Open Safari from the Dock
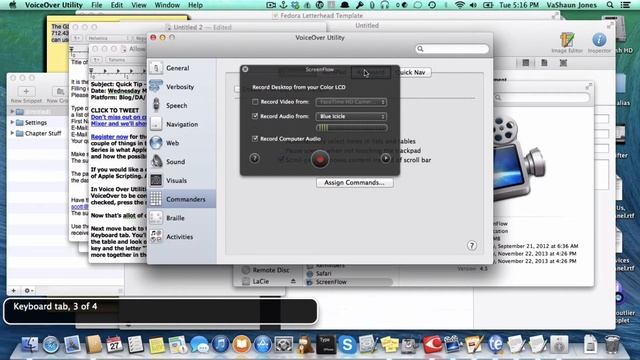640x360 pixels. (x=51, y=345)
